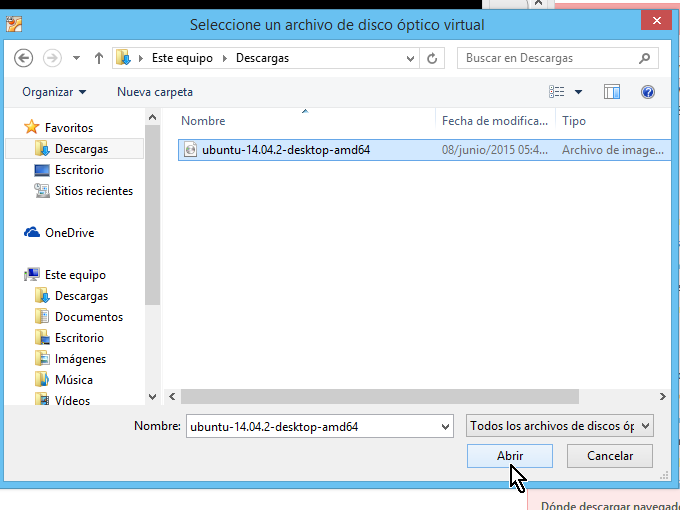Open the address bar history dropdown
Image resolution: width=680 pixels, height=510 pixels.
410,58
